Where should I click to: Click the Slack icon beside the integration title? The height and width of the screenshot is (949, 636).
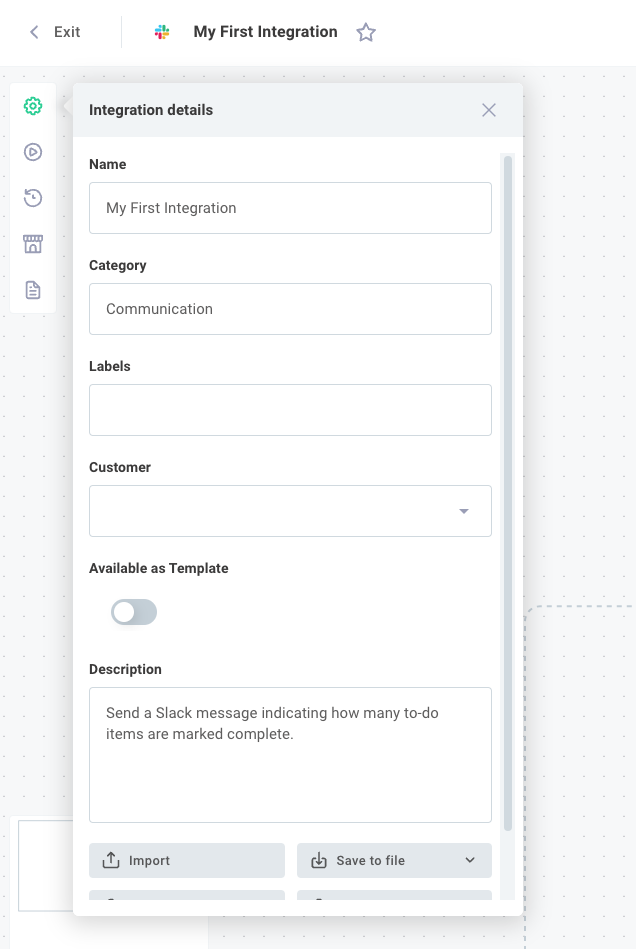[x=162, y=32]
